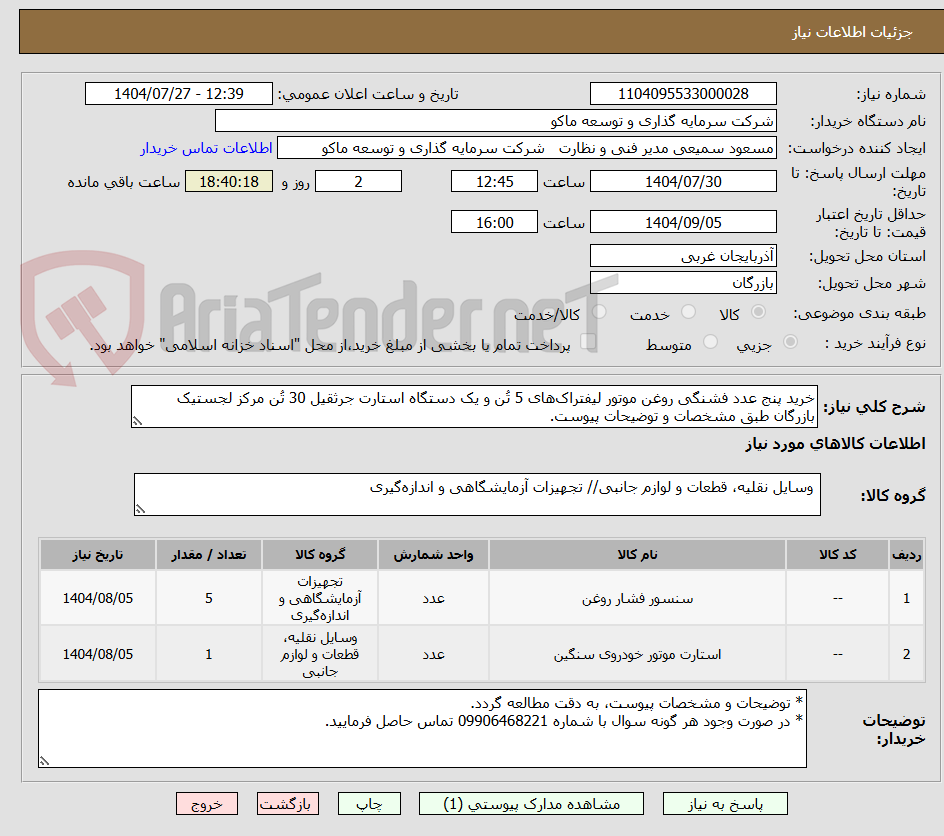Viewport: 944px width, 836px height.
Task: Click the شماره نیاز field 1104095533000028
Action: click(x=683, y=94)
